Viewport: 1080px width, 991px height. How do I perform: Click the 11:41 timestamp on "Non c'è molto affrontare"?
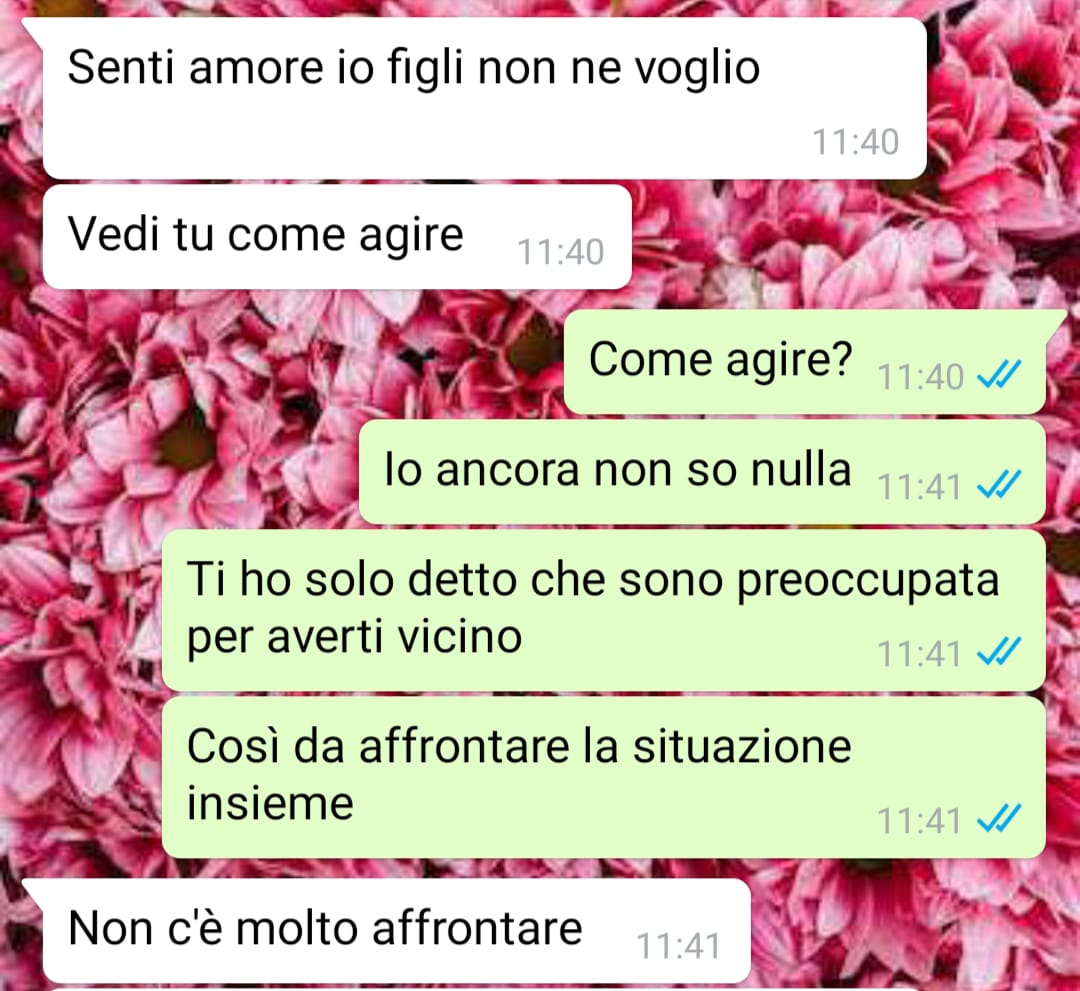pos(678,946)
